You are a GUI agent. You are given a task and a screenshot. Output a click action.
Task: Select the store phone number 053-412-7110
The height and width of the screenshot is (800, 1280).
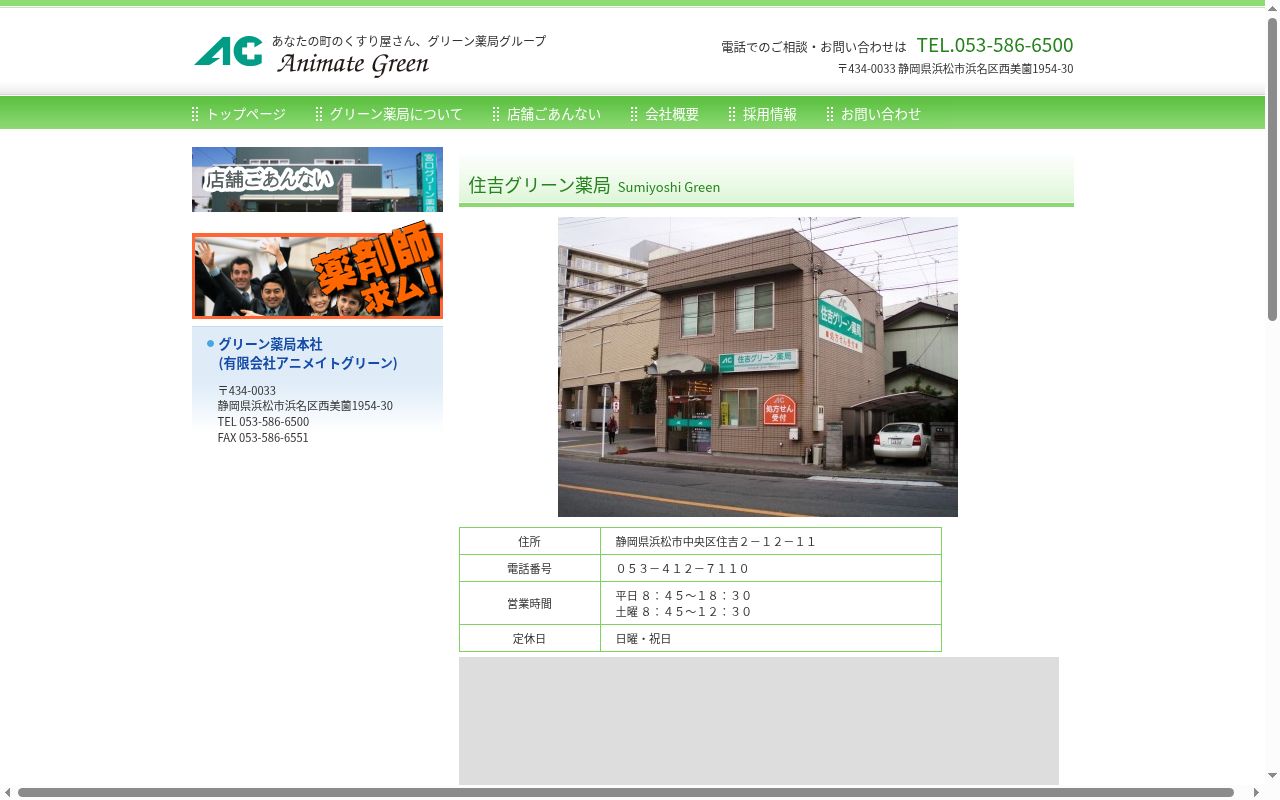682,569
